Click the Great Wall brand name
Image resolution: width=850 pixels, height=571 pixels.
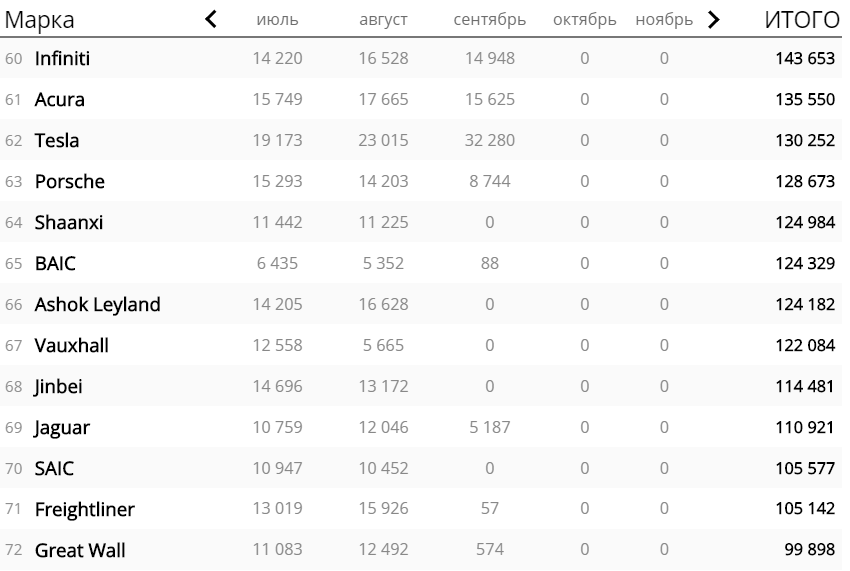click(80, 550)
